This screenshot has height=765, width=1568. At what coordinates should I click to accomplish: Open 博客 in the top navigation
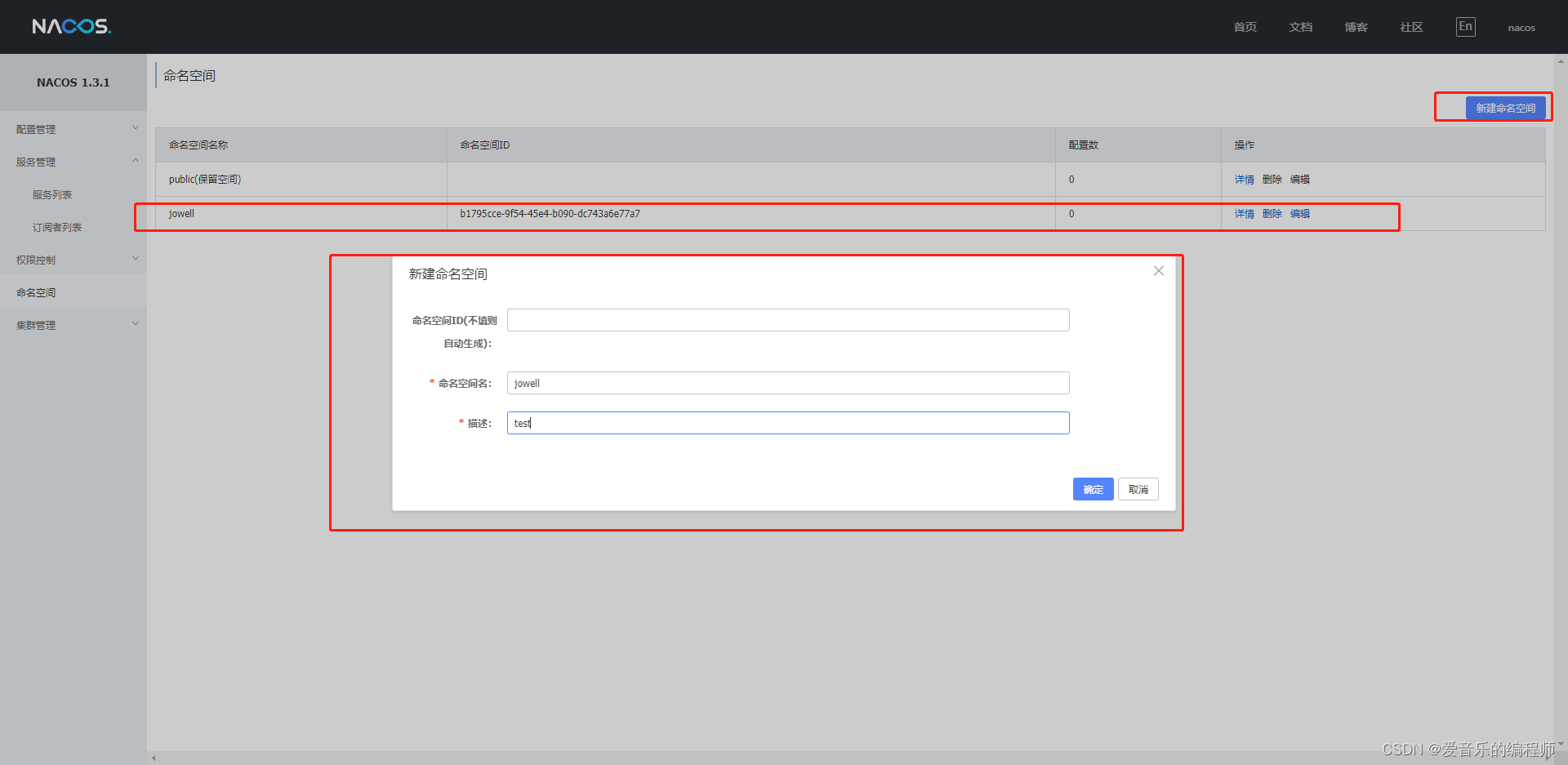(x=1356, y=27)
